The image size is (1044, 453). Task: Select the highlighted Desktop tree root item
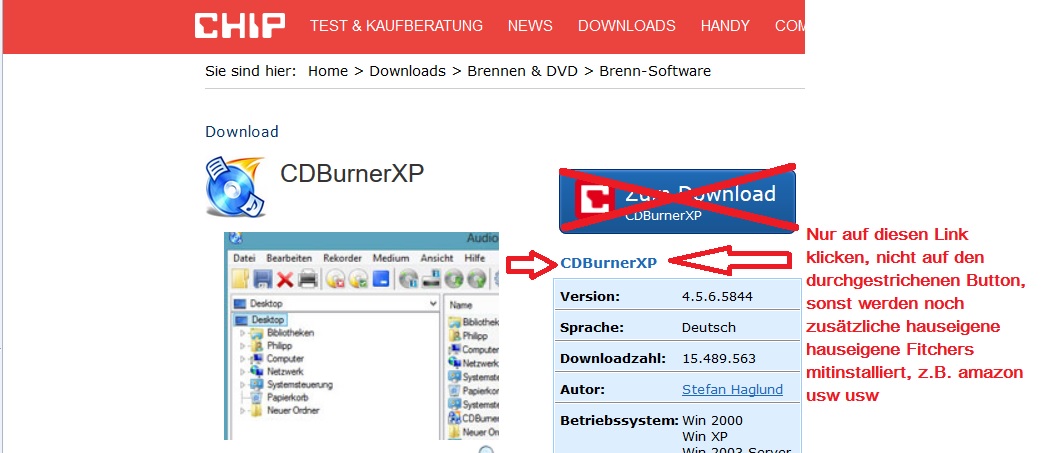[261, 320]
